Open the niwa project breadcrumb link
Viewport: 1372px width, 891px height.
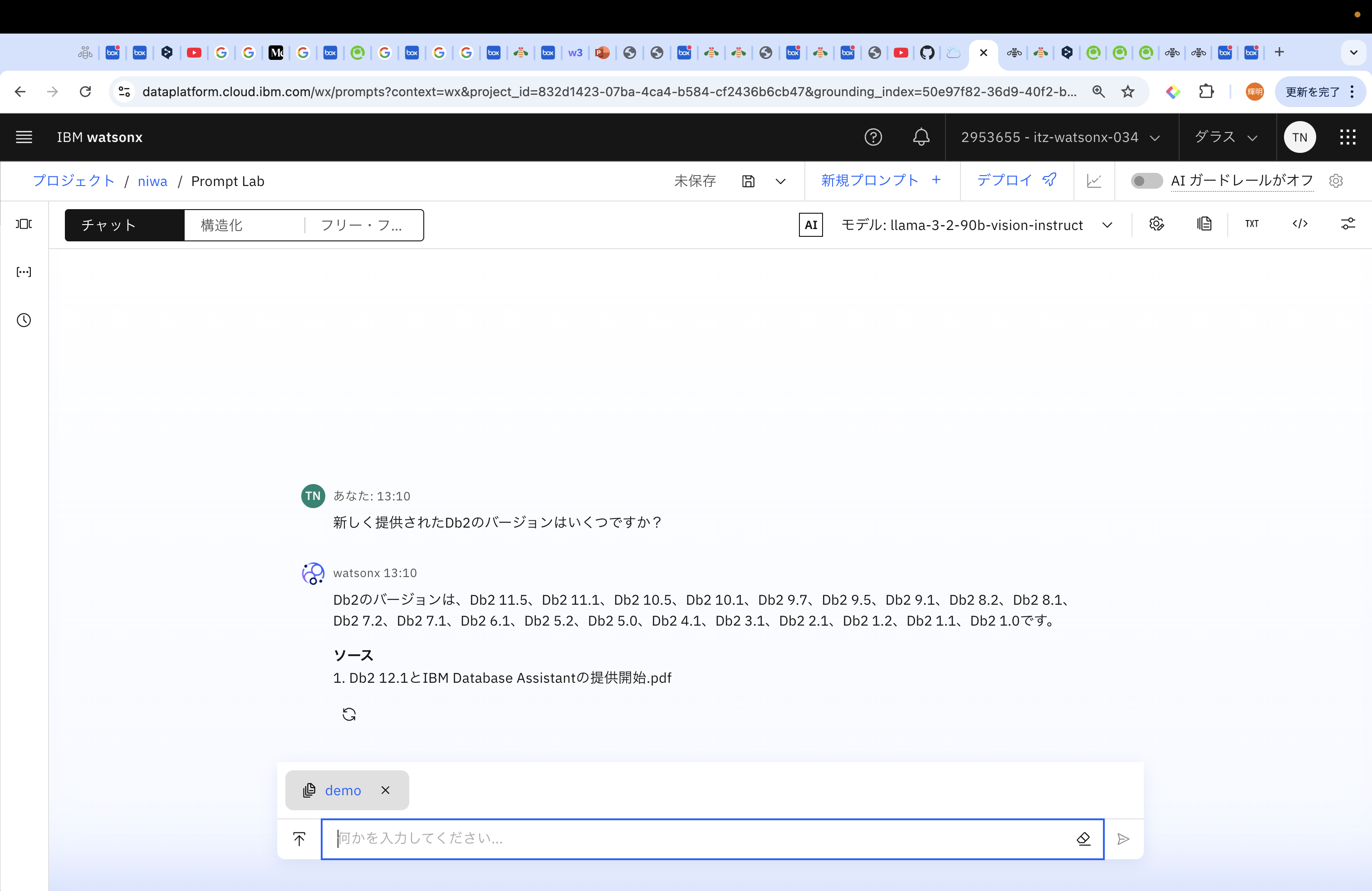click(152, 181)
